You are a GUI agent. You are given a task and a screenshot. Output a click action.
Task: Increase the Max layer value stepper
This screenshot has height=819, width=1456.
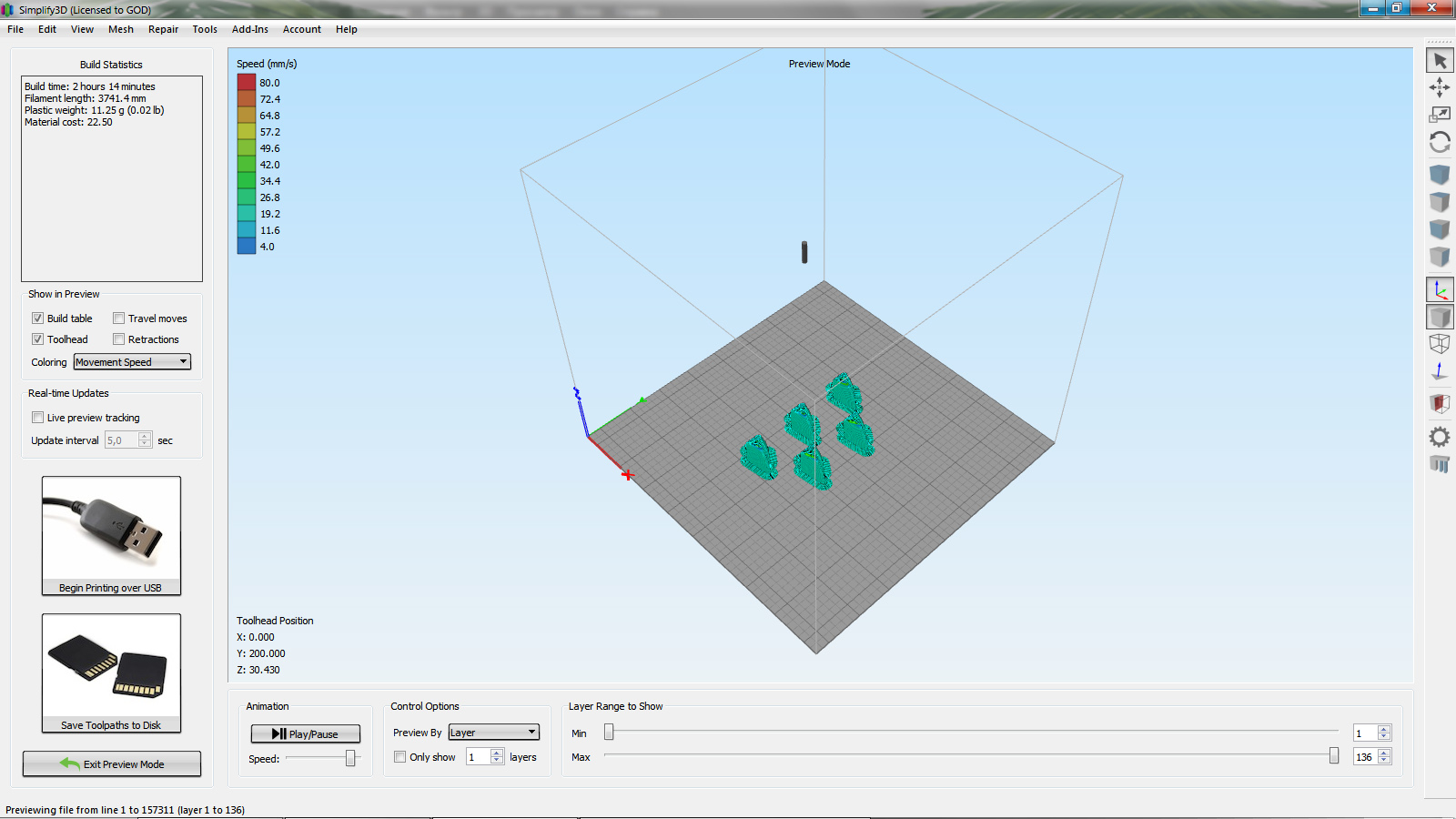(x=1384, y=753)
